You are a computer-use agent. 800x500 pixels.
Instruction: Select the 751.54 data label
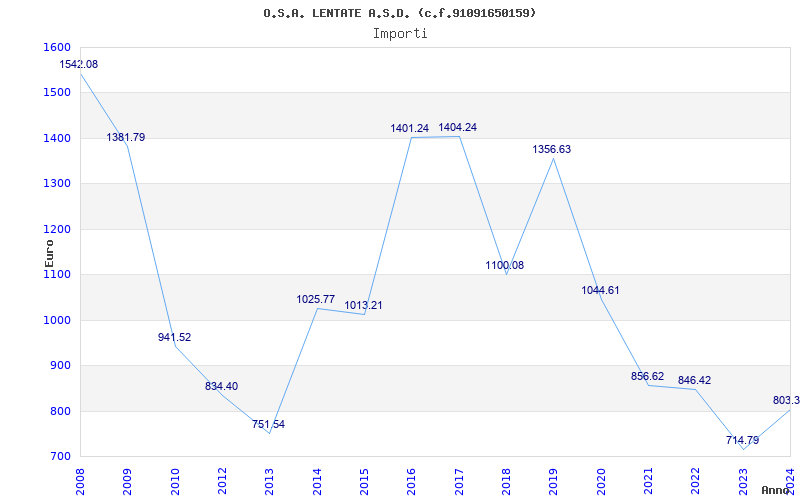pos(268,424)
